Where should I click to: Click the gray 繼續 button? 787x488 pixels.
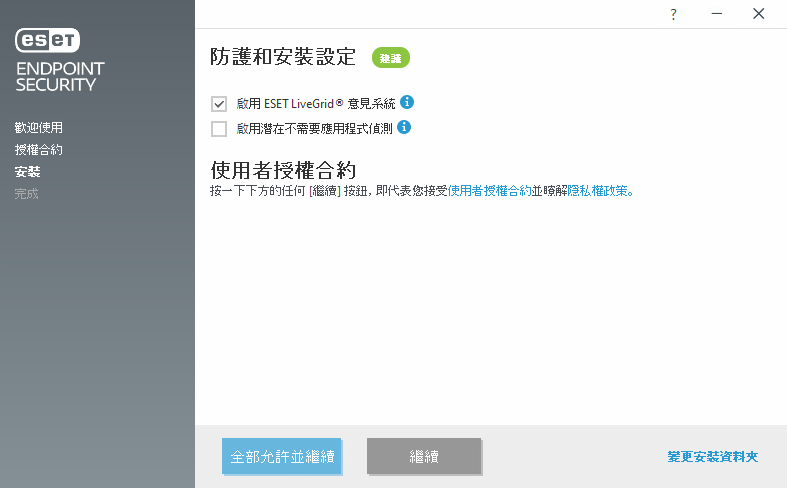[x=424, y=456]
